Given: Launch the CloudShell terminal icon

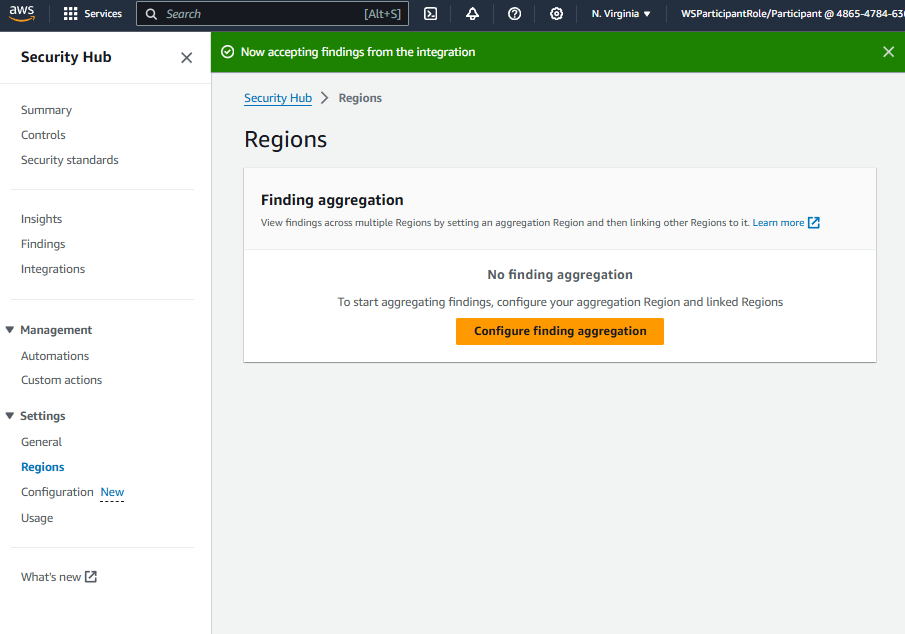Looking at the screenshot, I should coord(431,14).
